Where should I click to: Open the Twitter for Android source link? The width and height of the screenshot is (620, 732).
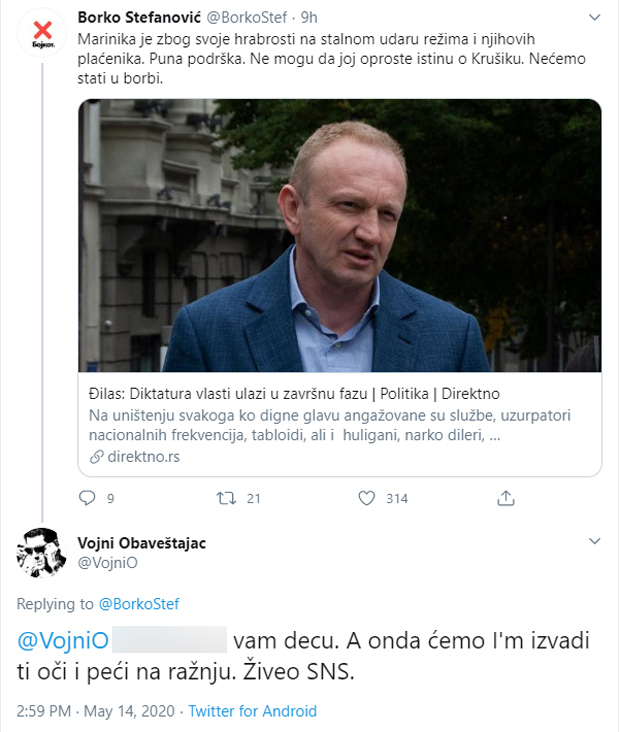click(252, 711)
